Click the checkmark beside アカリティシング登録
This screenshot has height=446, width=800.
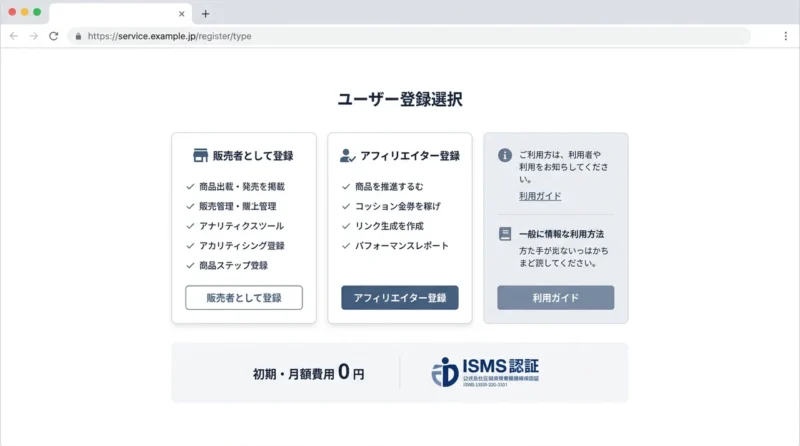[x=190, y=245]
